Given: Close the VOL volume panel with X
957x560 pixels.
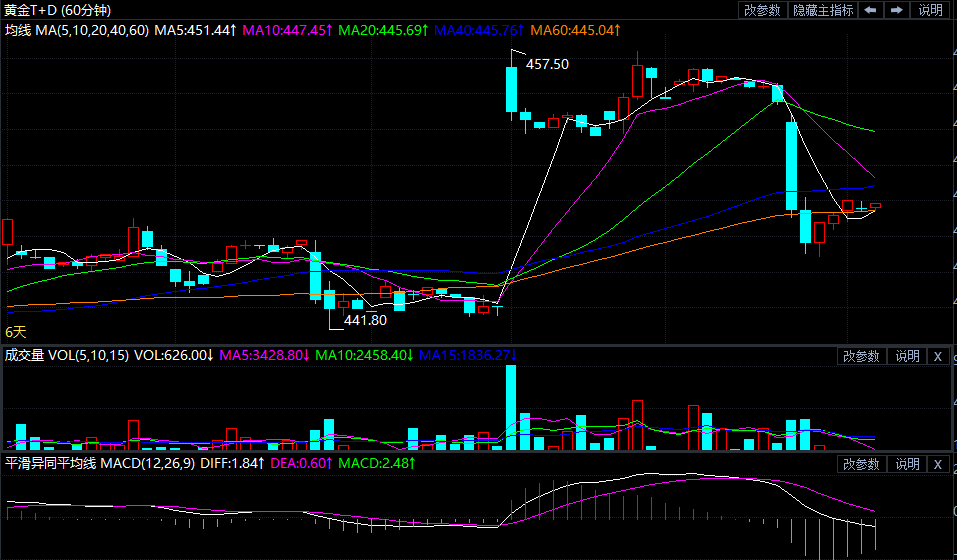Looking at the screenshot, I should click(x=938, y=356).
